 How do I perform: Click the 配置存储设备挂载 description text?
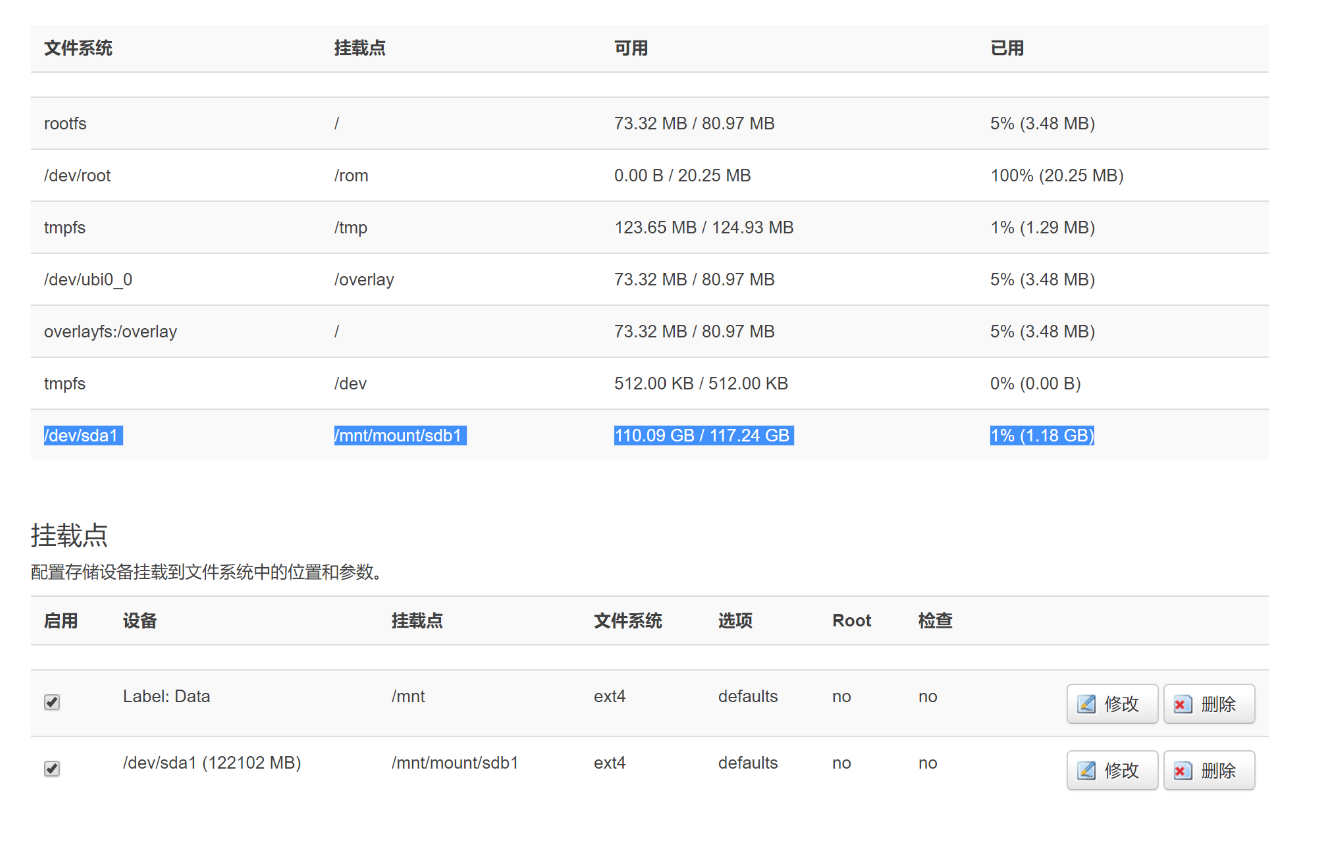click(207, 573)
